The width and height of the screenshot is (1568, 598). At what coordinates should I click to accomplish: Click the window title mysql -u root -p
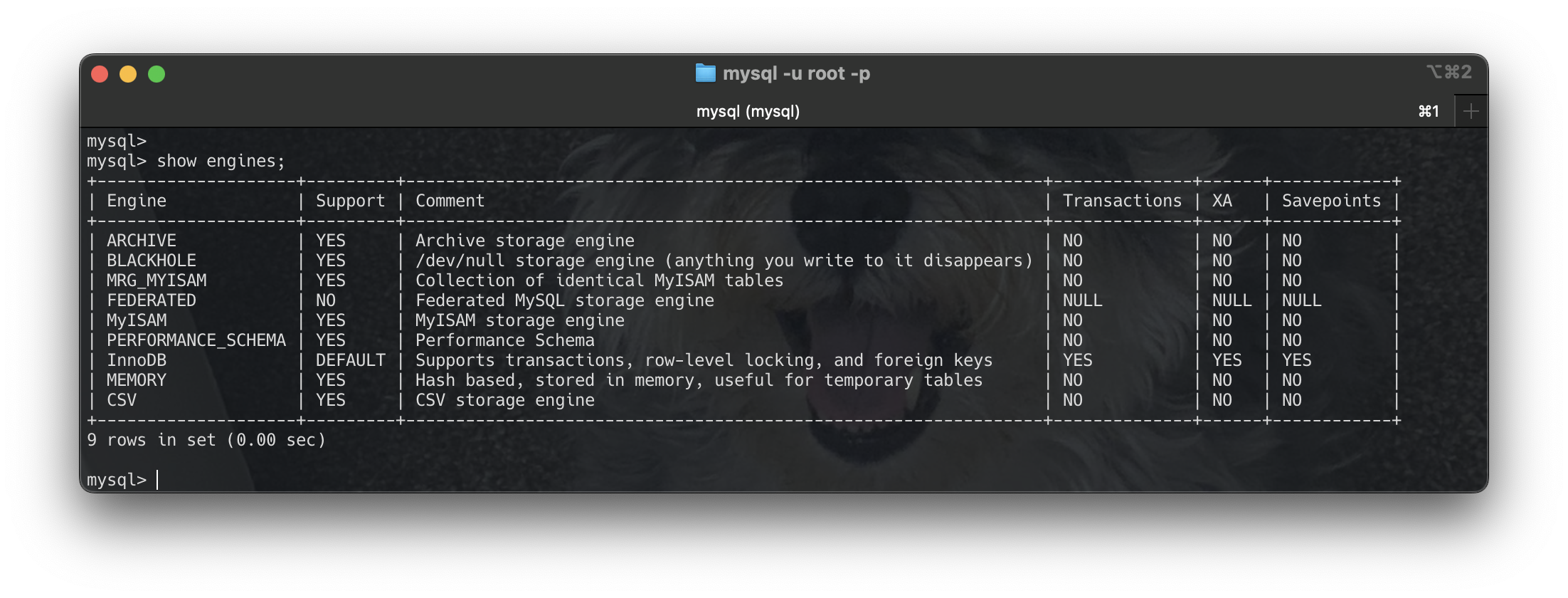tap(796, 73)
